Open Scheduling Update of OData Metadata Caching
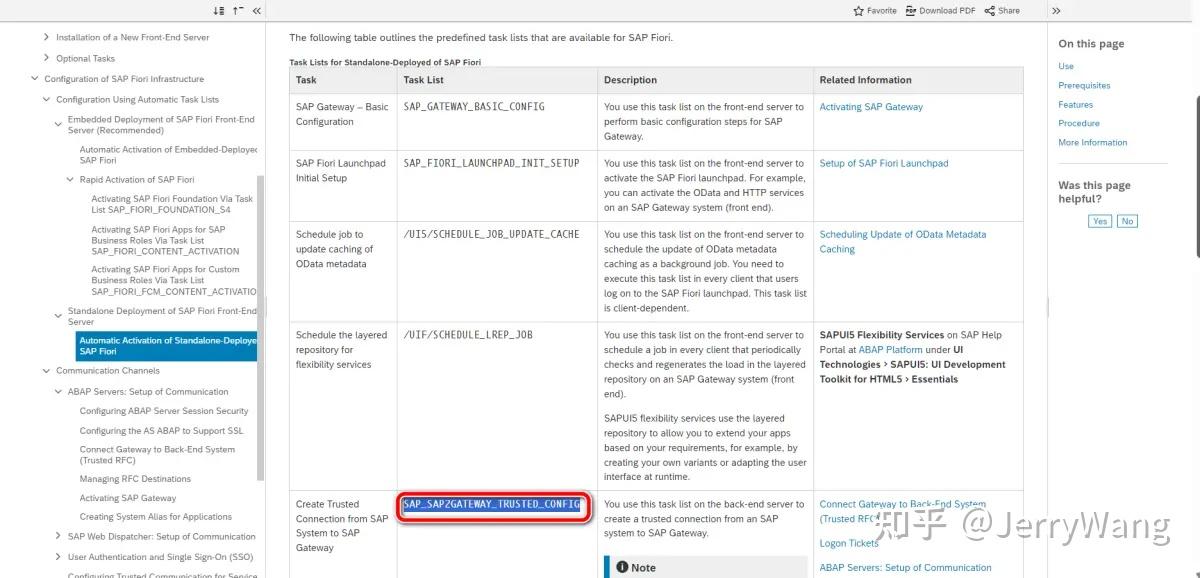Viewport: 1200px width, 578px height. click(x=903, y=242)
